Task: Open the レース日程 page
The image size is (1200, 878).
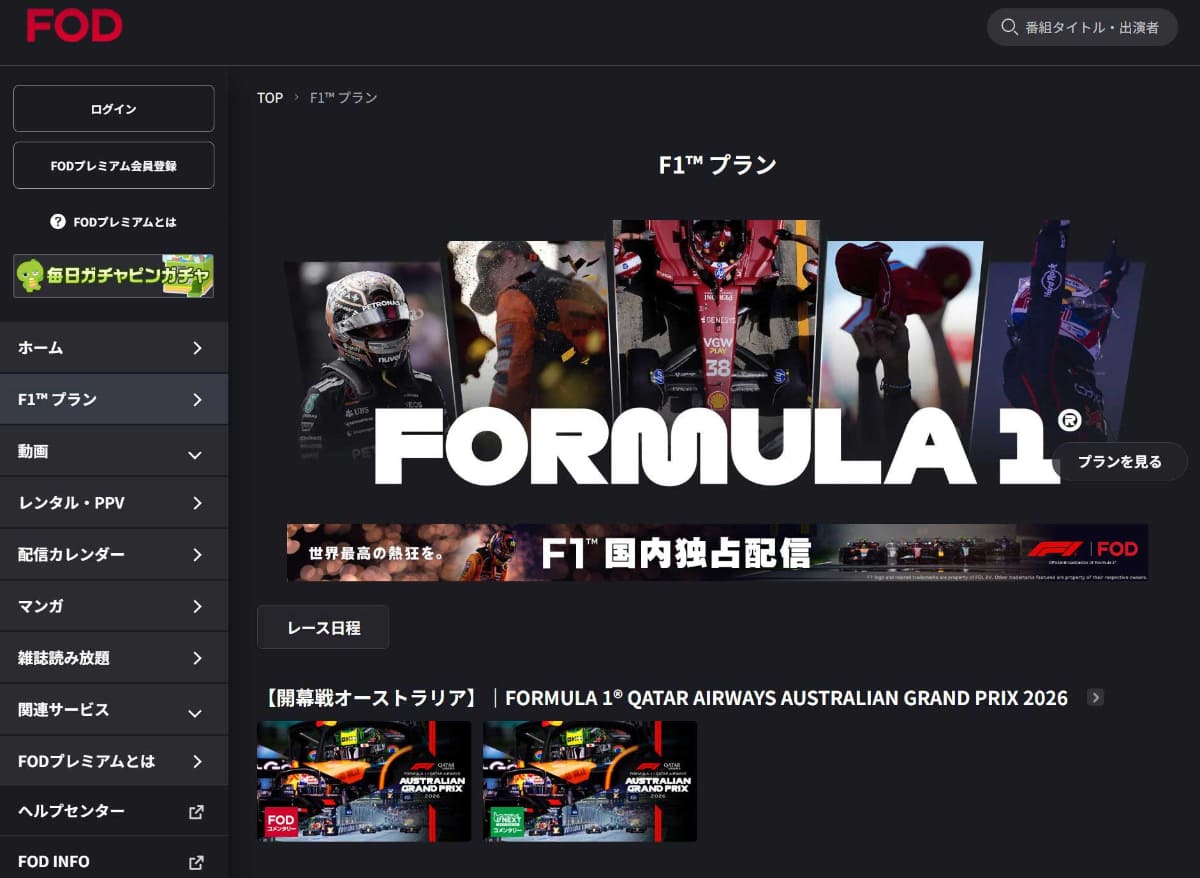Action: pyautogui.click(x=322, y=627)
